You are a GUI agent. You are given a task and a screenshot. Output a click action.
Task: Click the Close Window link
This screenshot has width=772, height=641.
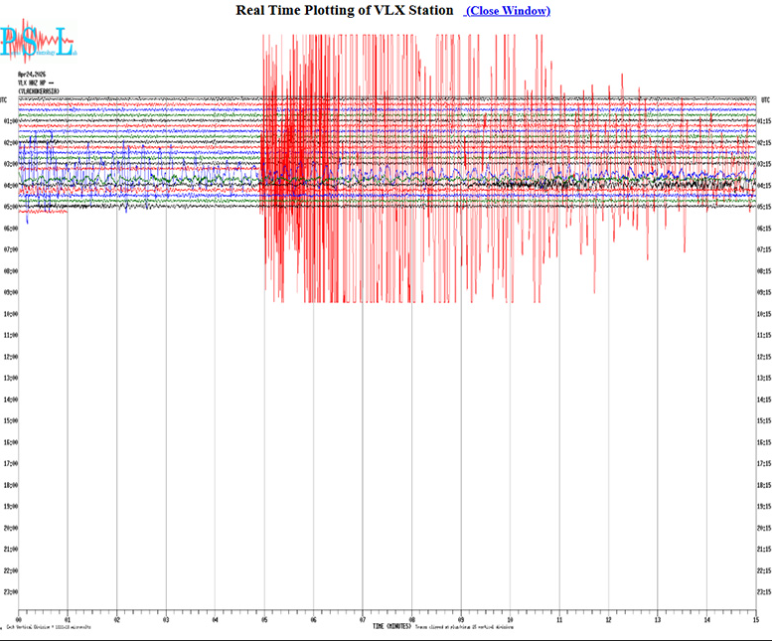click(x=507, y=11)
